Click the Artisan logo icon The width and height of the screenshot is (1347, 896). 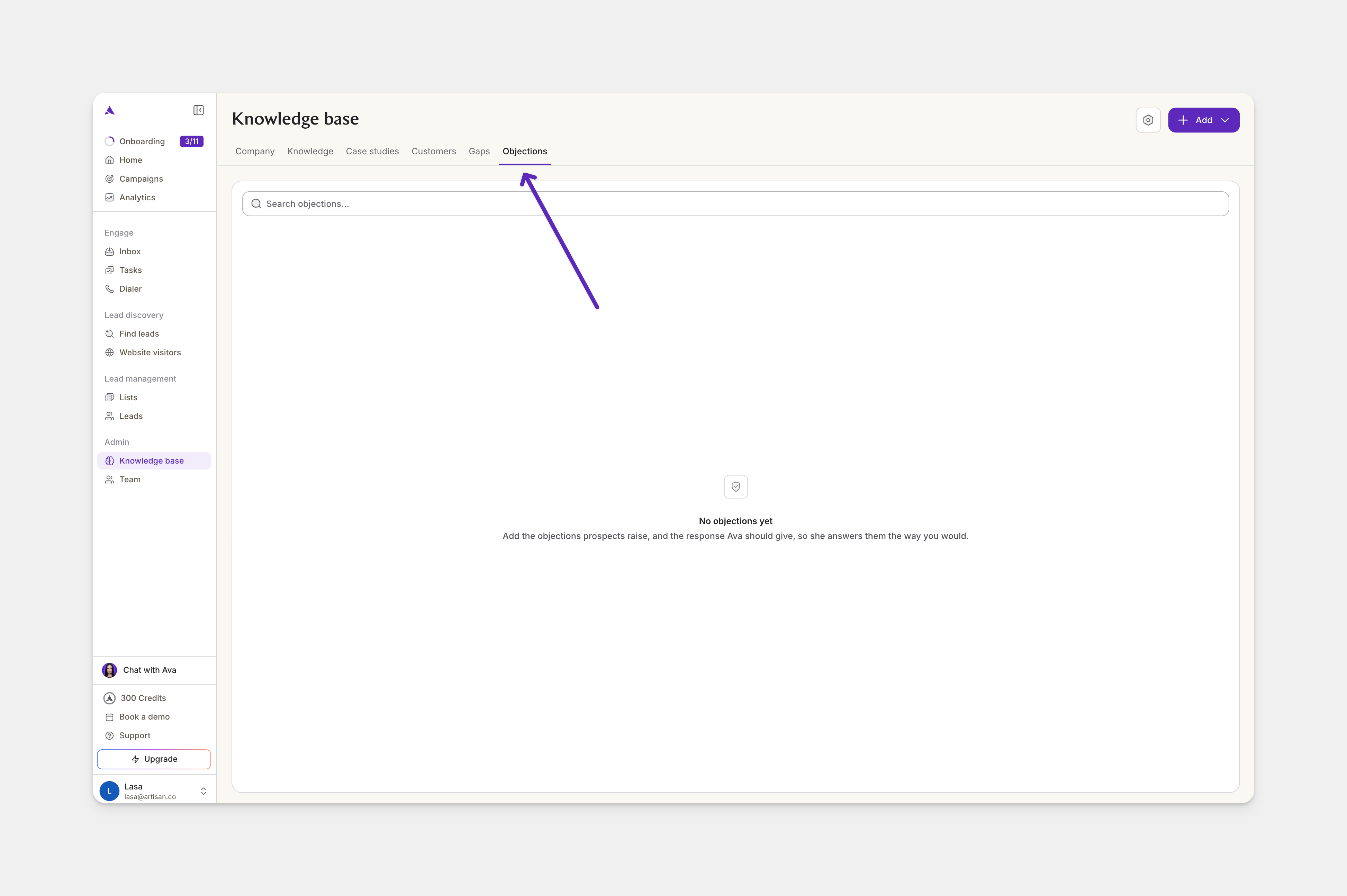[110, 110]
